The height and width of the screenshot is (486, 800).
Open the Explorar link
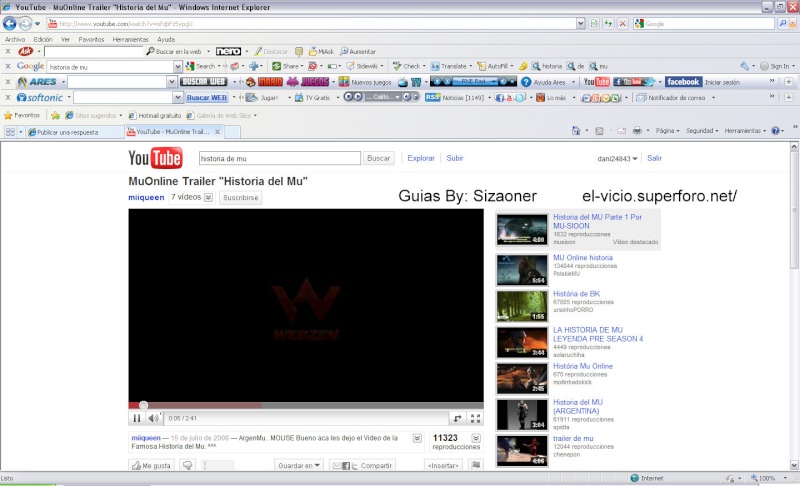421,158
